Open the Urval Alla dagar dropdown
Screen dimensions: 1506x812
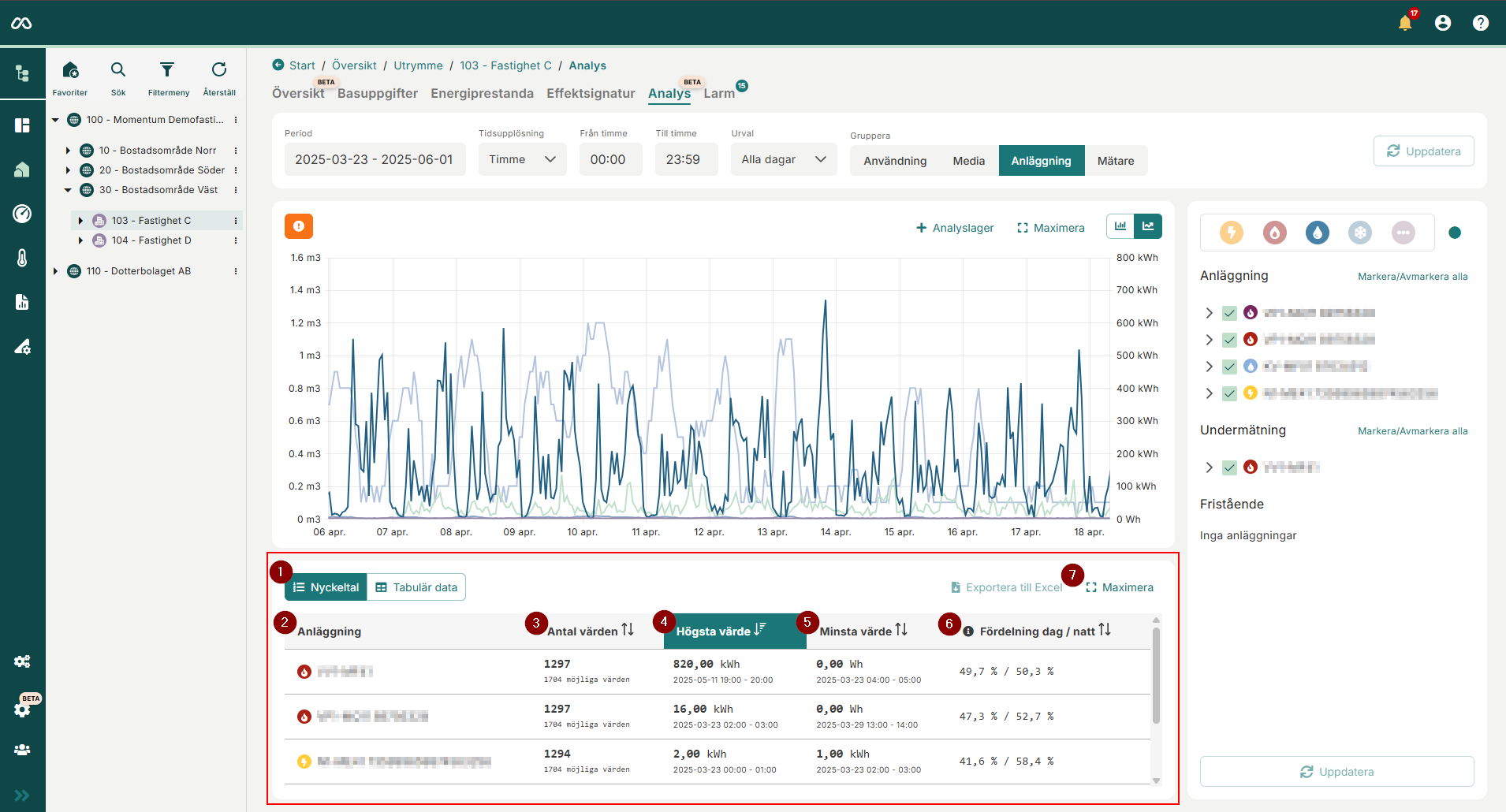coord(784,159)
